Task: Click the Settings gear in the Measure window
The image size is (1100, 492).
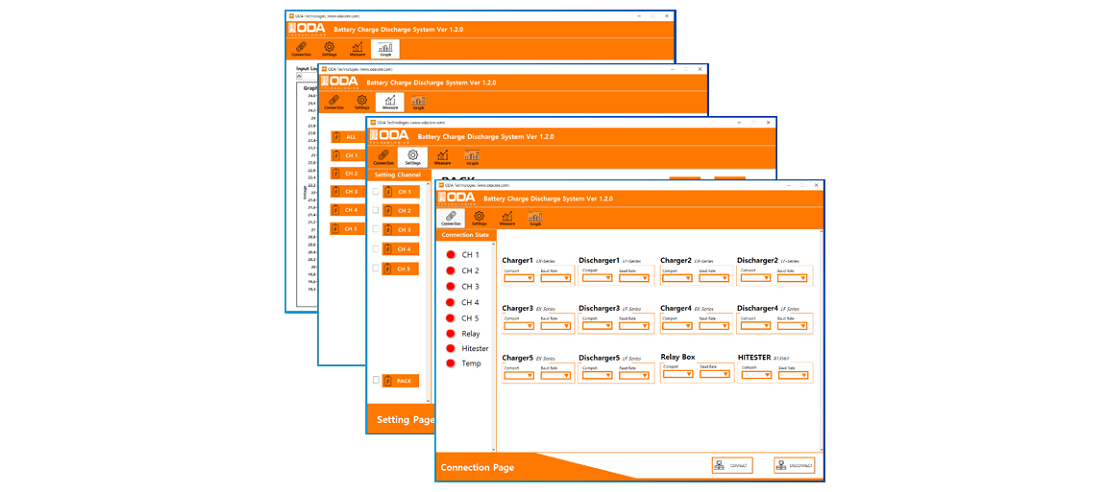Action: (x=361, y=102)
